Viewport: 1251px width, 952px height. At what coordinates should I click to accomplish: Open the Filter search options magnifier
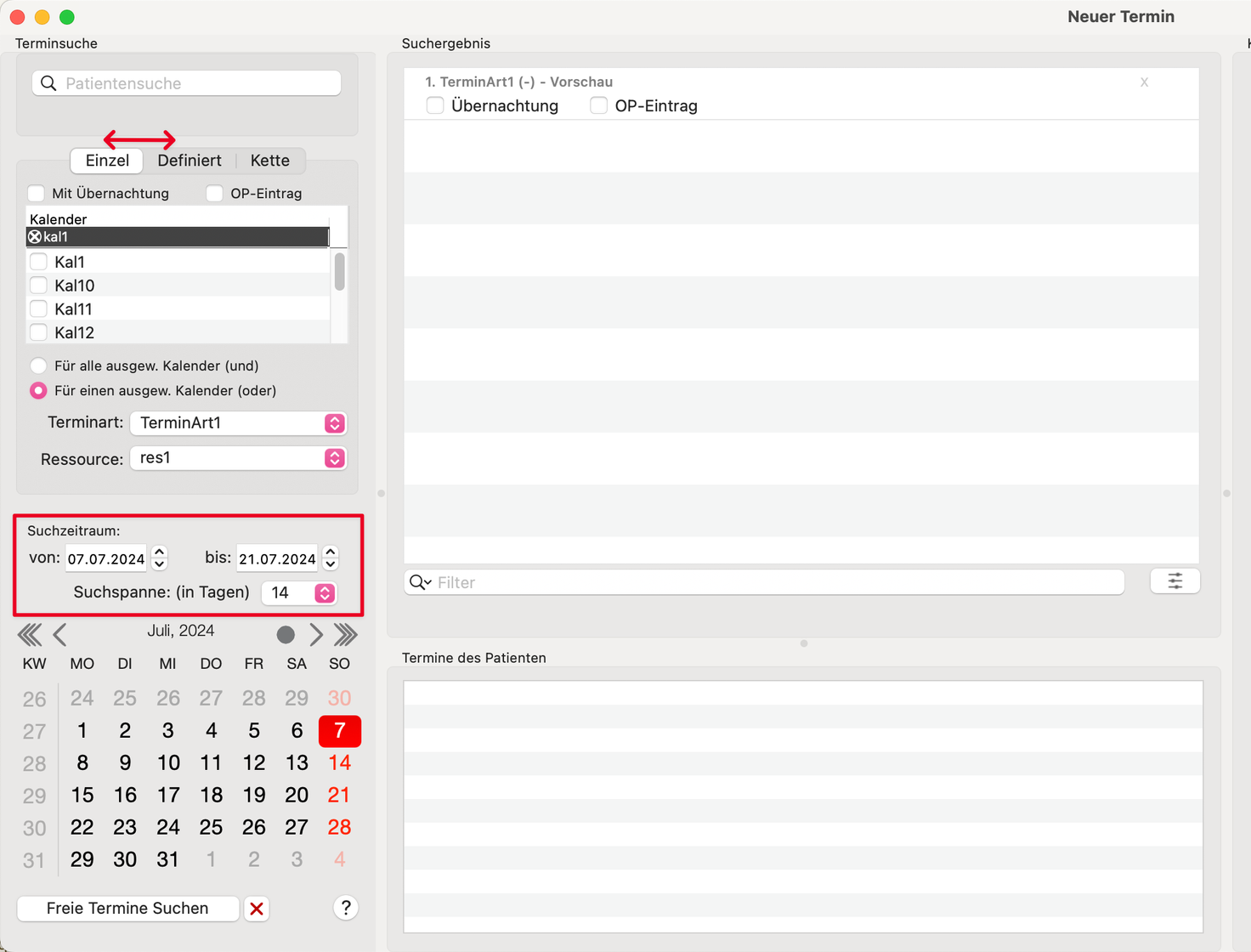(420, 582)
